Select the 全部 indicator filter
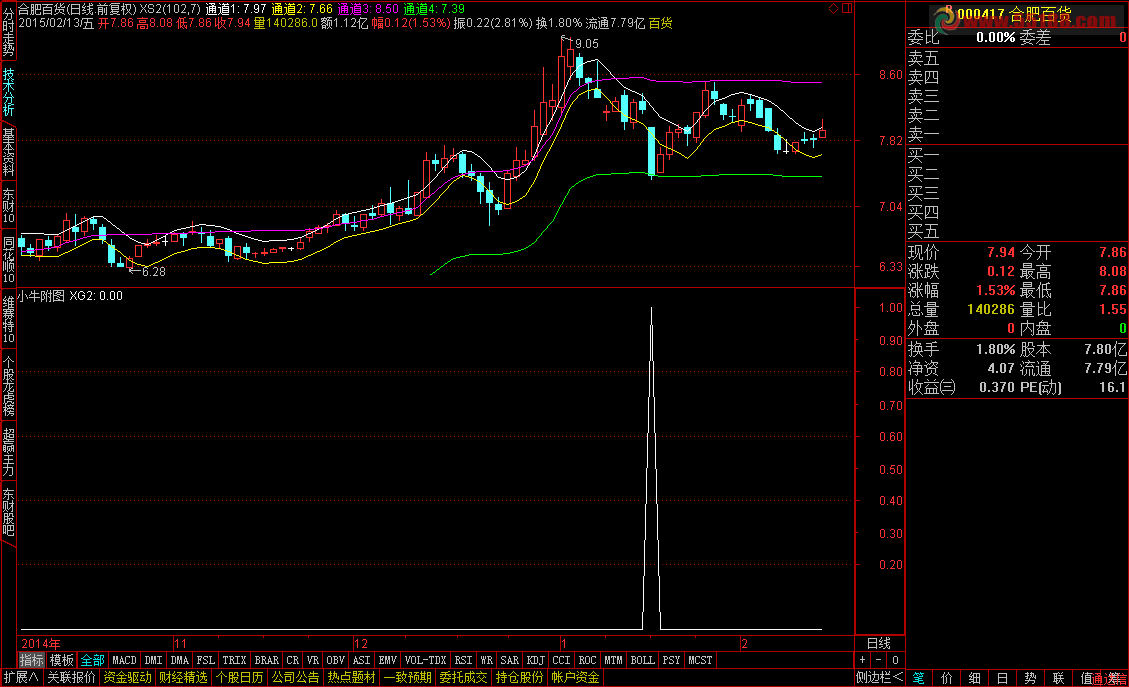The height and width of the screenshot is (687, 1129). [x=92, y=660]
